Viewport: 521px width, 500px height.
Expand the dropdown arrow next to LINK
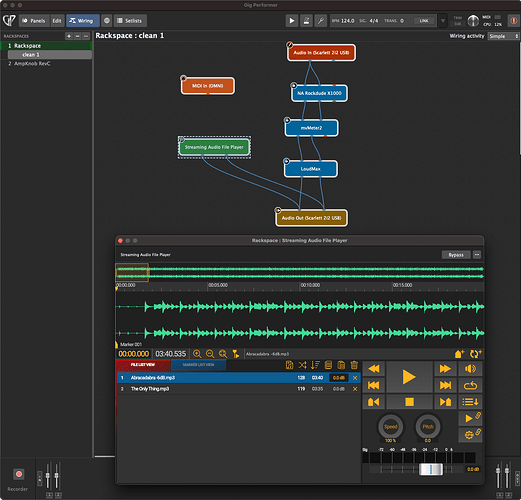[x=443, y=21]
